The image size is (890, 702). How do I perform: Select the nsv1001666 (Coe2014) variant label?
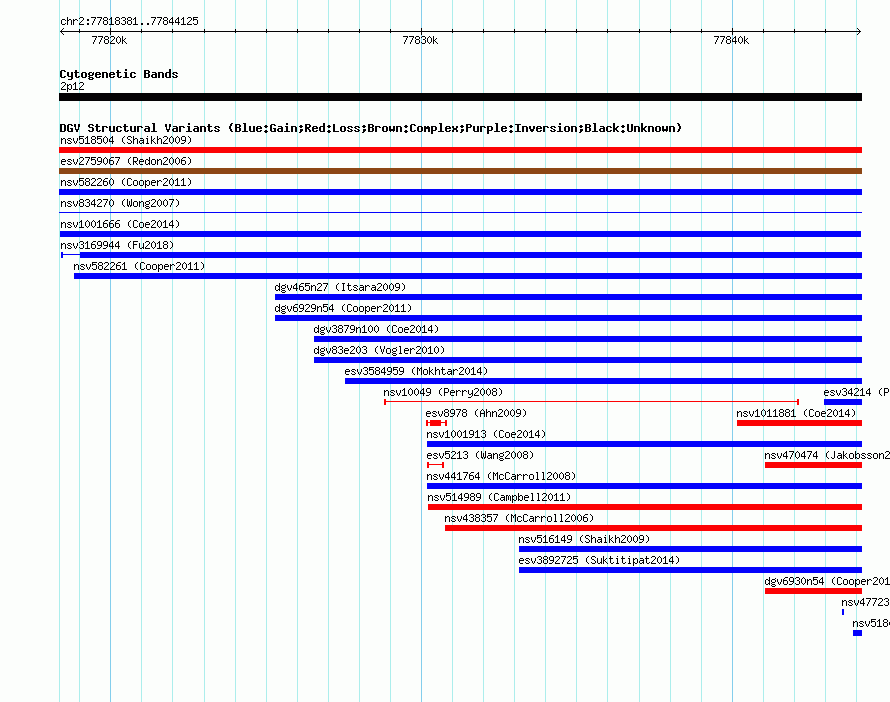120,224
